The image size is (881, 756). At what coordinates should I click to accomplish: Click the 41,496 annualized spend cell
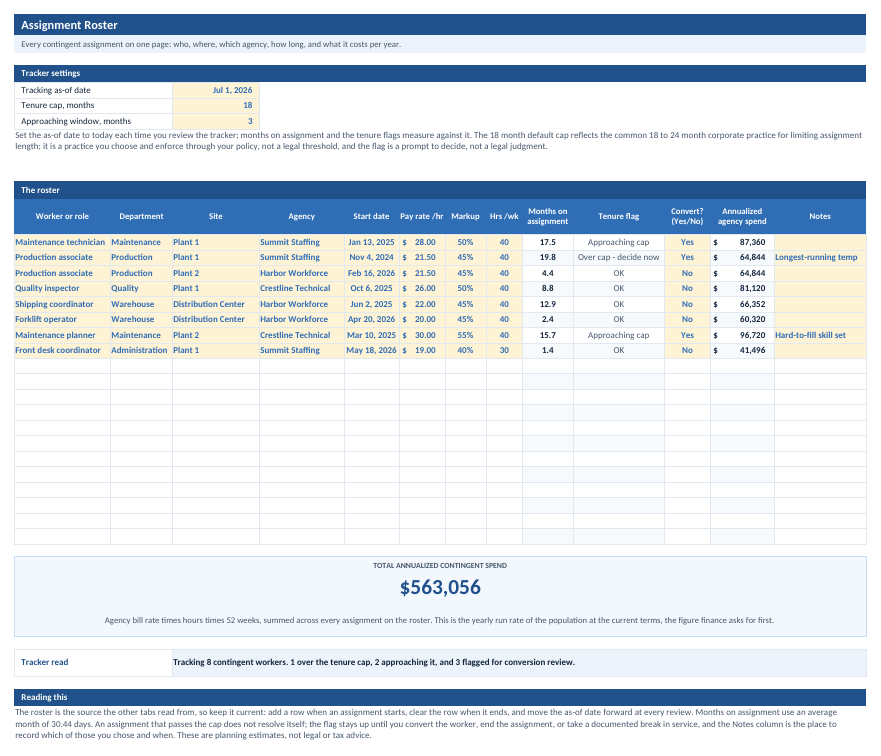click(x=742, y=350)
